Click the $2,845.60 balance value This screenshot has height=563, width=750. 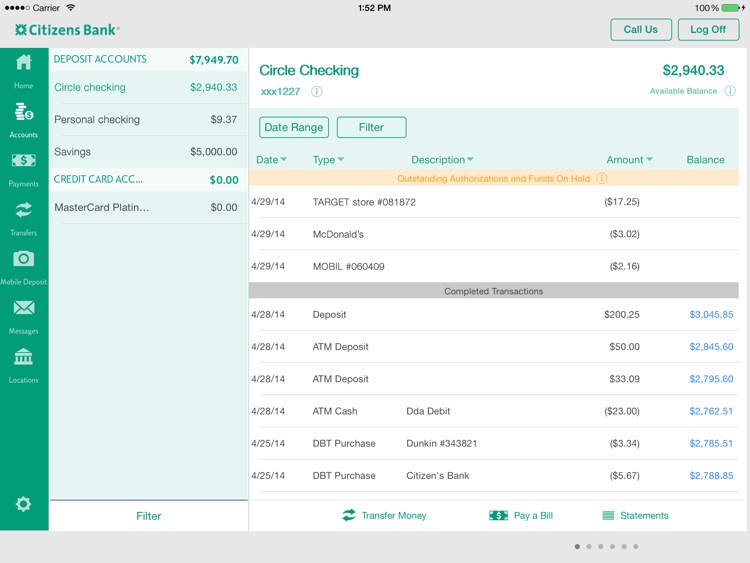[x=711, y=346]
